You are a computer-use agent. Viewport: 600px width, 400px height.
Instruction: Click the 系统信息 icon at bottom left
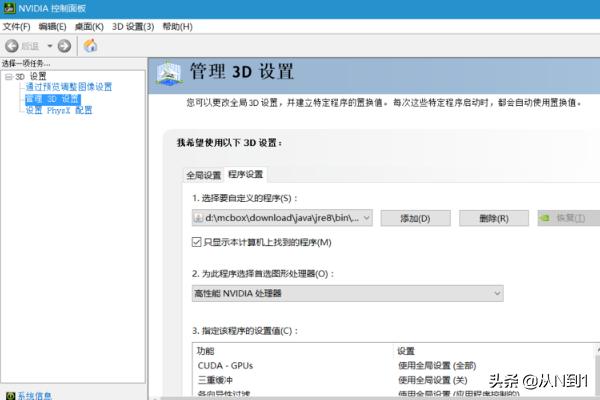point(10,396)
